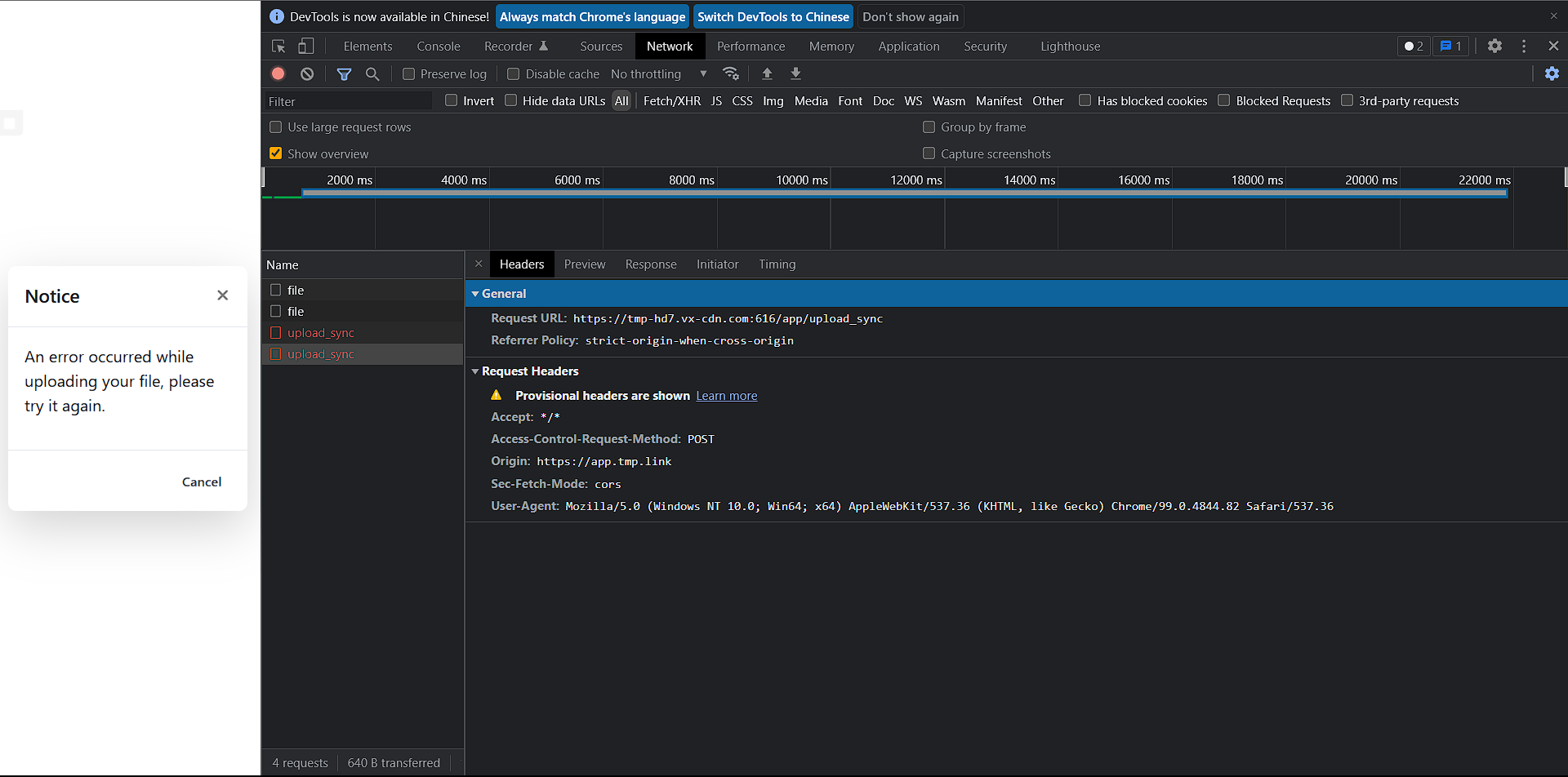The width and height of the screenshot is (1568, 777).
Task: Click the Learn more link
Action: 726,395
